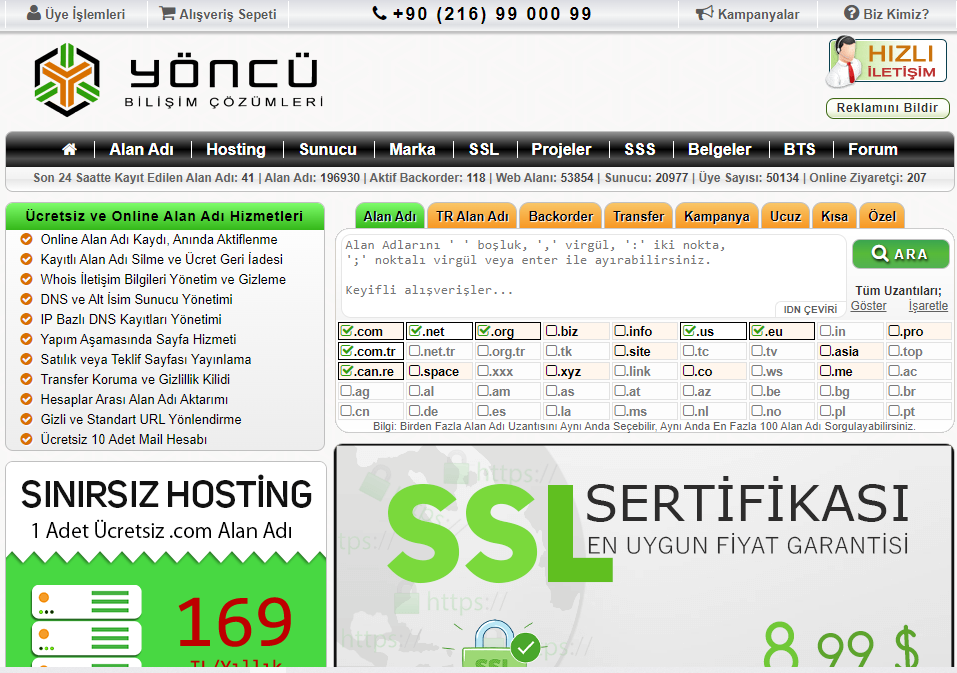Click 'Online Alan Adı Kaydı, Anında Aktiflenme'
Viewport: 957px width, 673px height.
(159, 240)
